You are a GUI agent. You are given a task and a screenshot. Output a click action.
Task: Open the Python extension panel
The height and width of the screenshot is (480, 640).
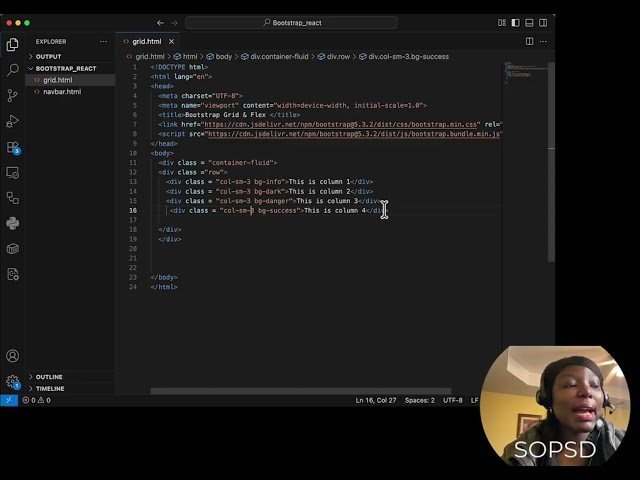tap(12, 223)
